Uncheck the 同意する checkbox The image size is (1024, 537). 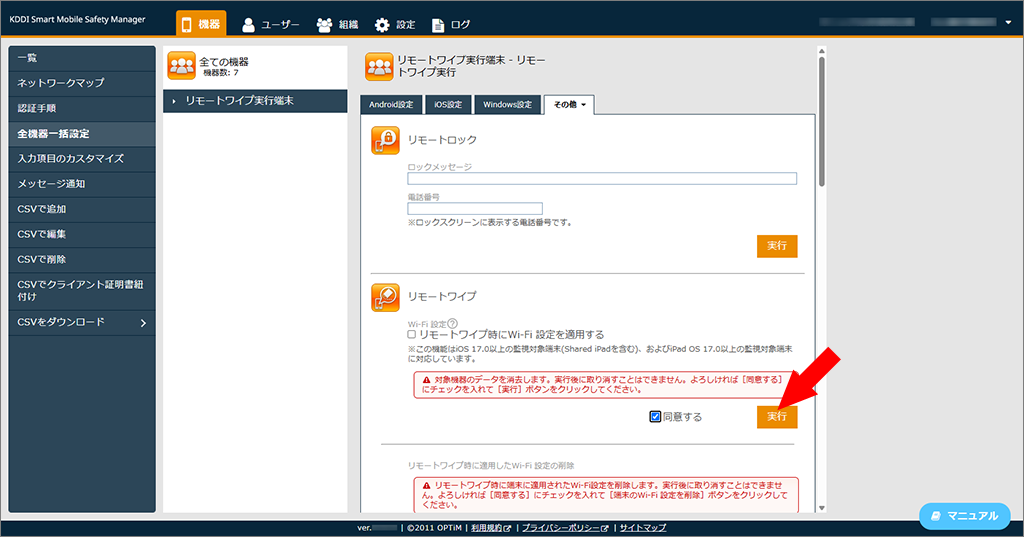click(x=655, y=417)
